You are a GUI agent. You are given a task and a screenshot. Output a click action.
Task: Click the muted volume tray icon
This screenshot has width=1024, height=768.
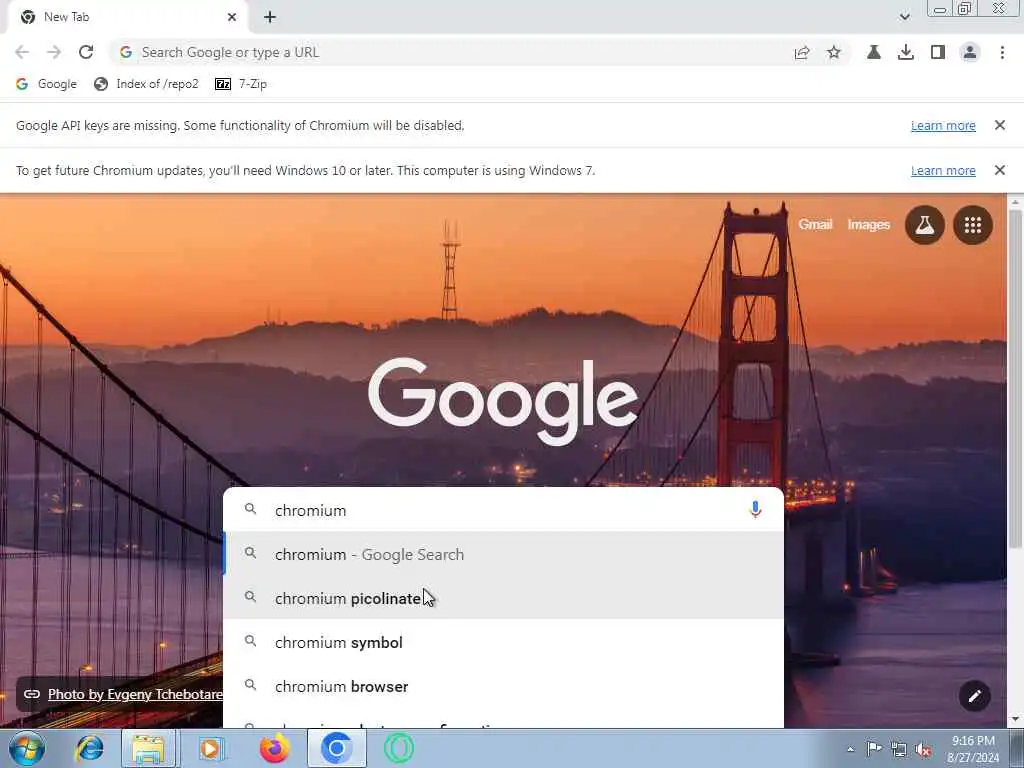coord(923,749)
